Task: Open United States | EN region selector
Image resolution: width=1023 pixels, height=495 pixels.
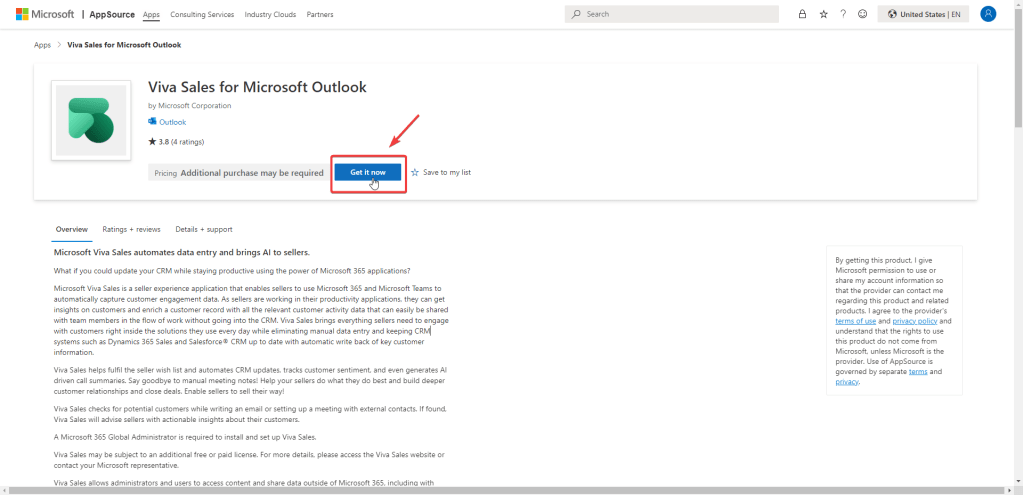Action: pyautogui.click(x=924, y=14)
